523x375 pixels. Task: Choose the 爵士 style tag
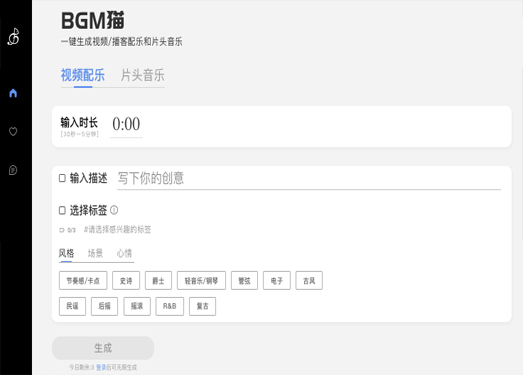(x=158, y=281)
